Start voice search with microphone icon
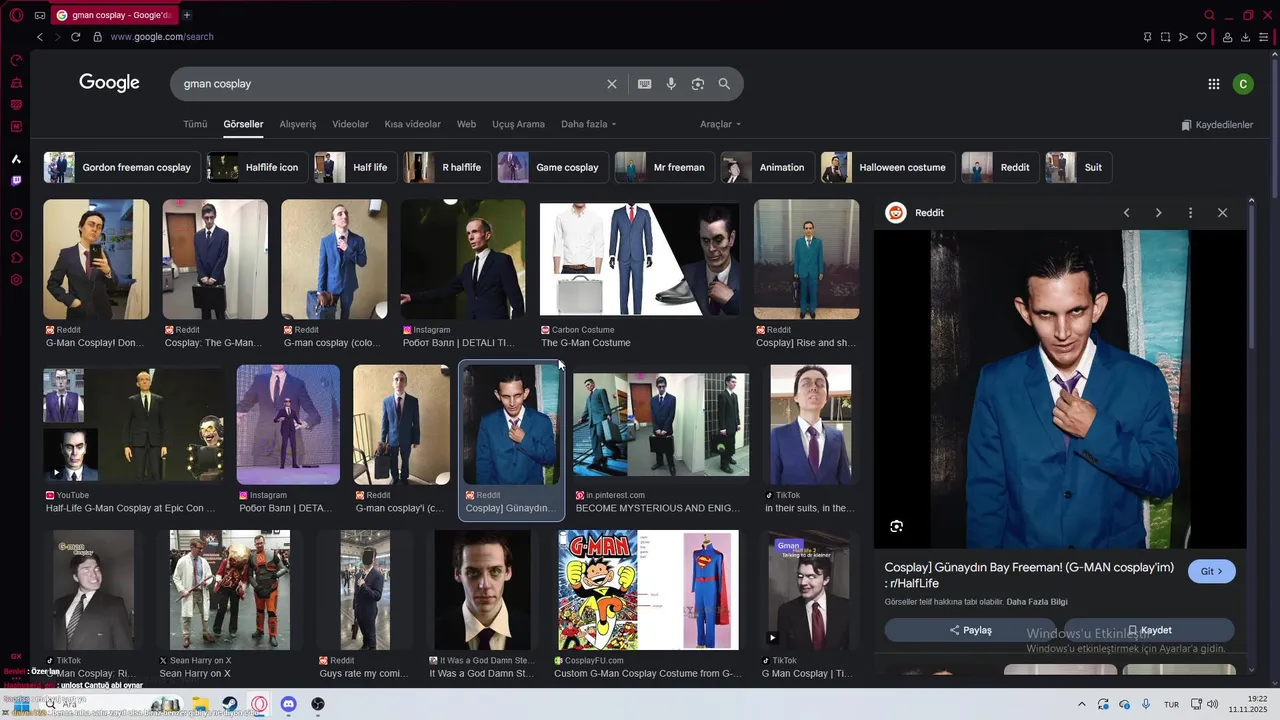The image size is (1280, 720). point(671,84)
